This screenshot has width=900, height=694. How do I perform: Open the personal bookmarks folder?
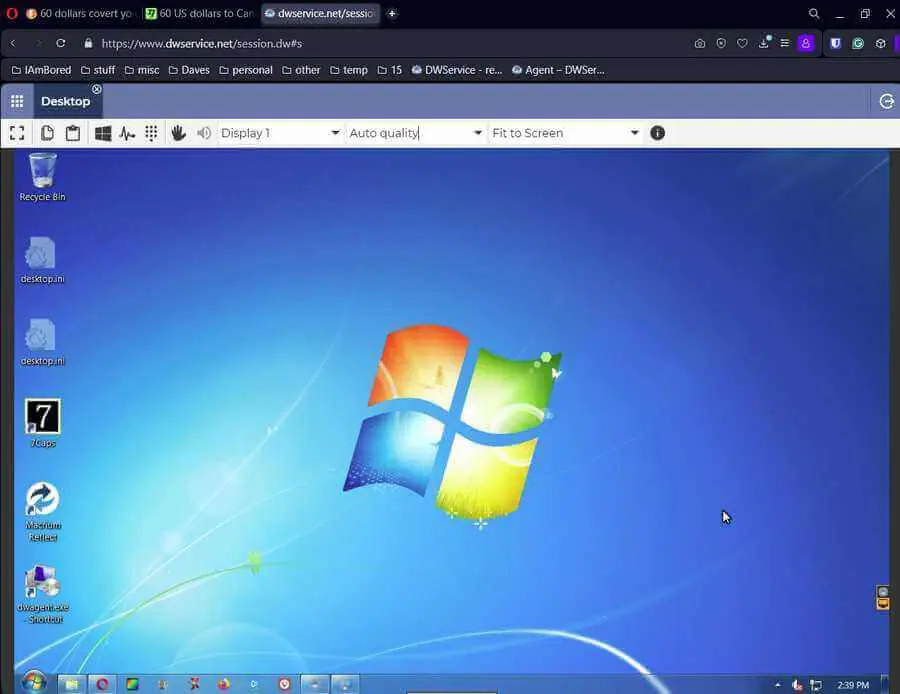click(x=246, y=70)
